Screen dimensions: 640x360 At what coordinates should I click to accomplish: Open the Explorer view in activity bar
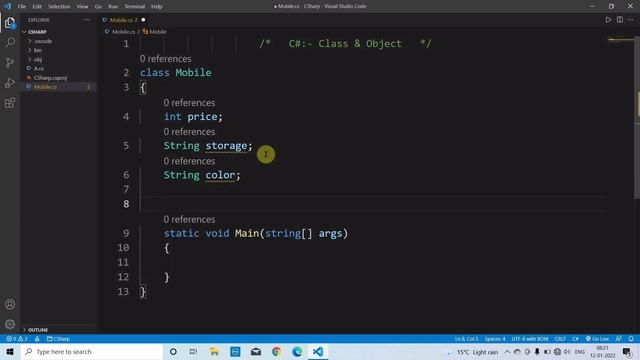(10, 23)
